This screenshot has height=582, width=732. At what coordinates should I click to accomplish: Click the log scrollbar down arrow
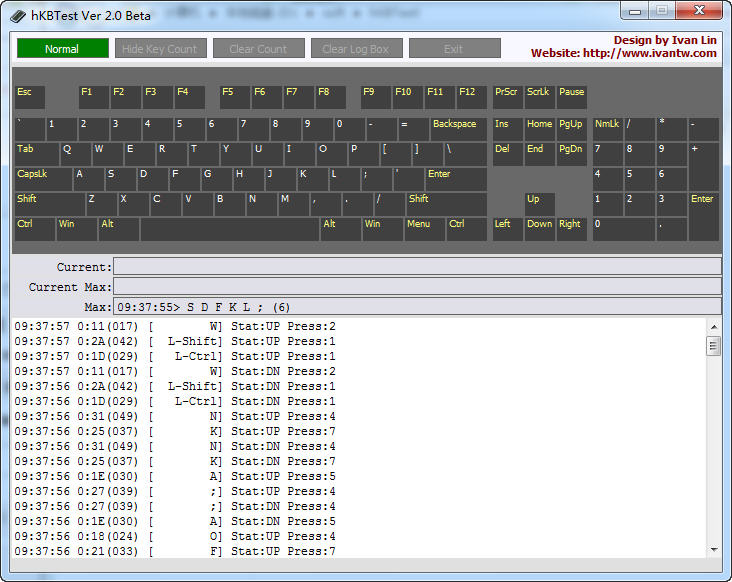pos(714,549)
